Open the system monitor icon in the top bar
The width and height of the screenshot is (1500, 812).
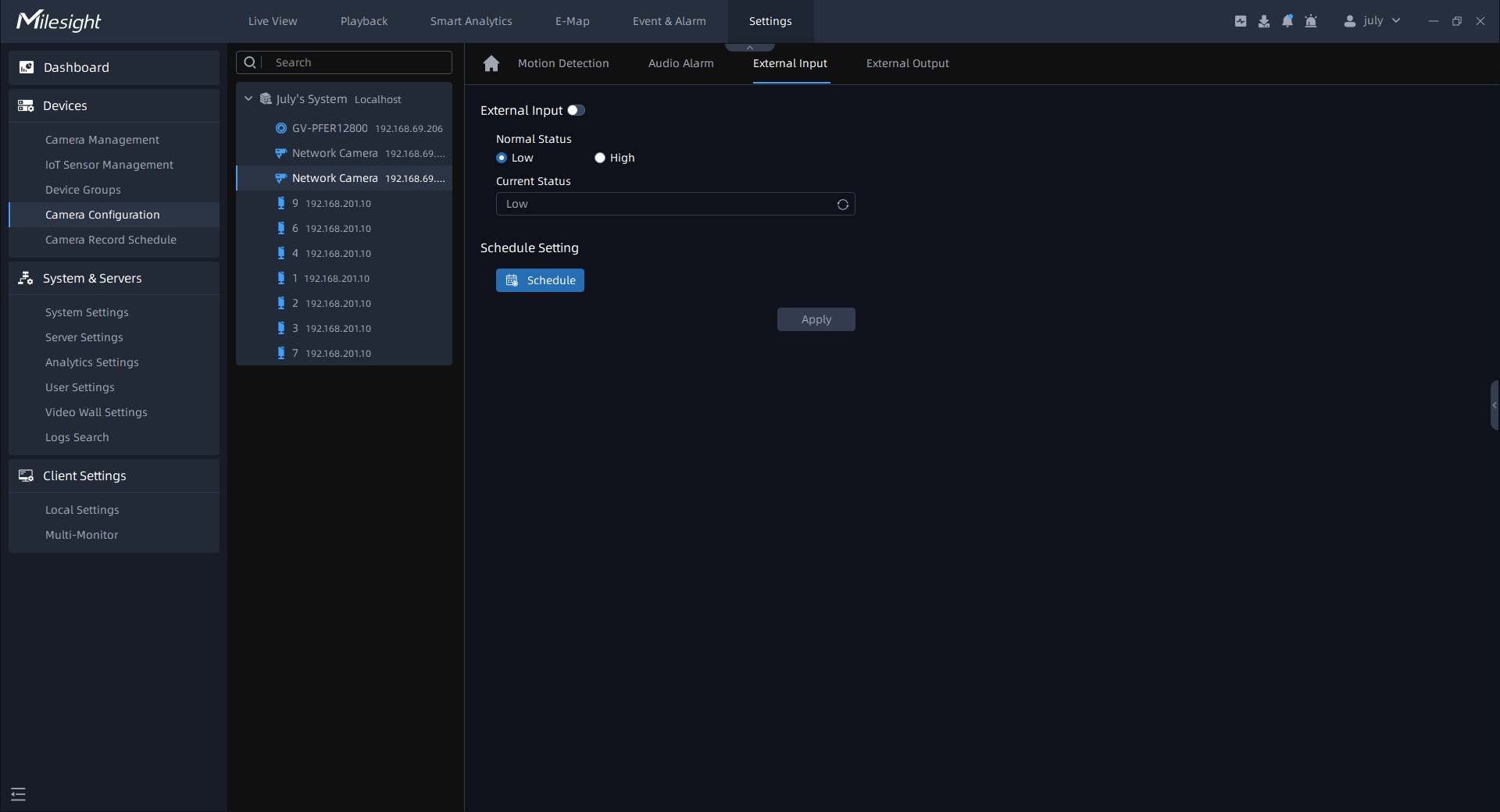1240,21
